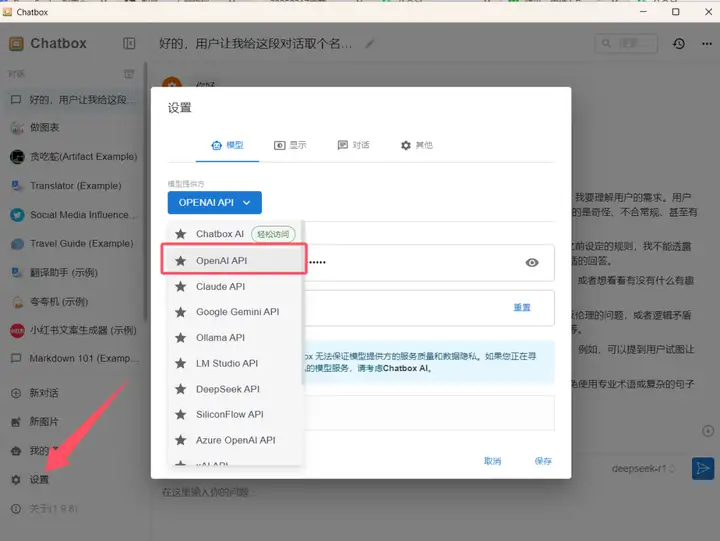This screenshot has height=541, width=720.
Task: Click the edit pencil beside conversation title
Action: (370, 44)
